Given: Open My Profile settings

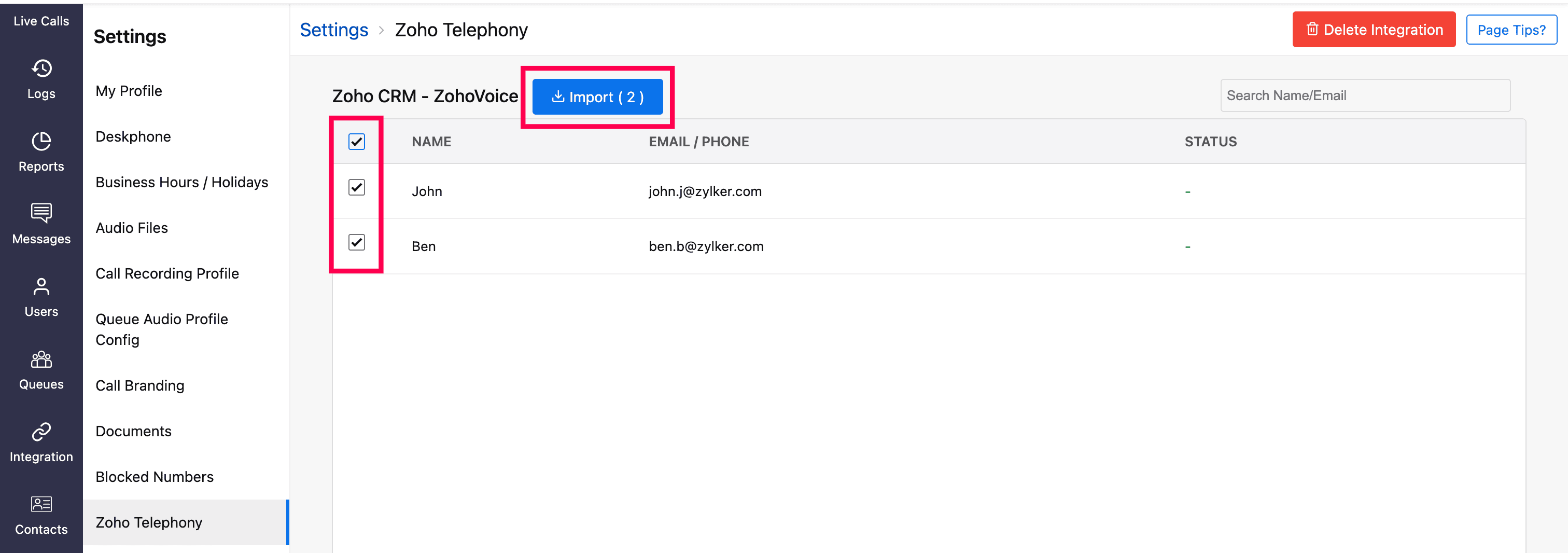Looking at the screenshot, I should [x=129, y=91].
